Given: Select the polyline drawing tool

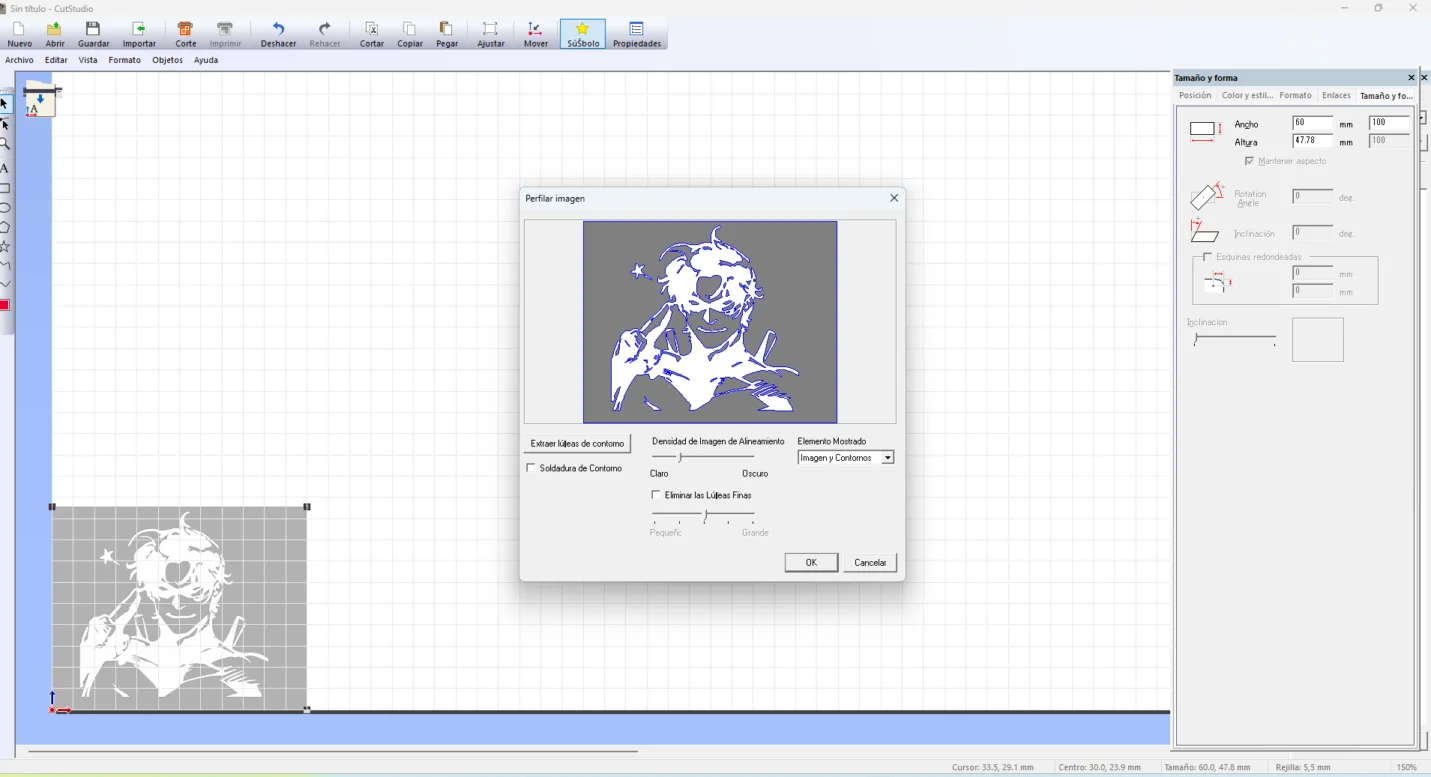Looking at the screenshot, I should coord(4,266).
